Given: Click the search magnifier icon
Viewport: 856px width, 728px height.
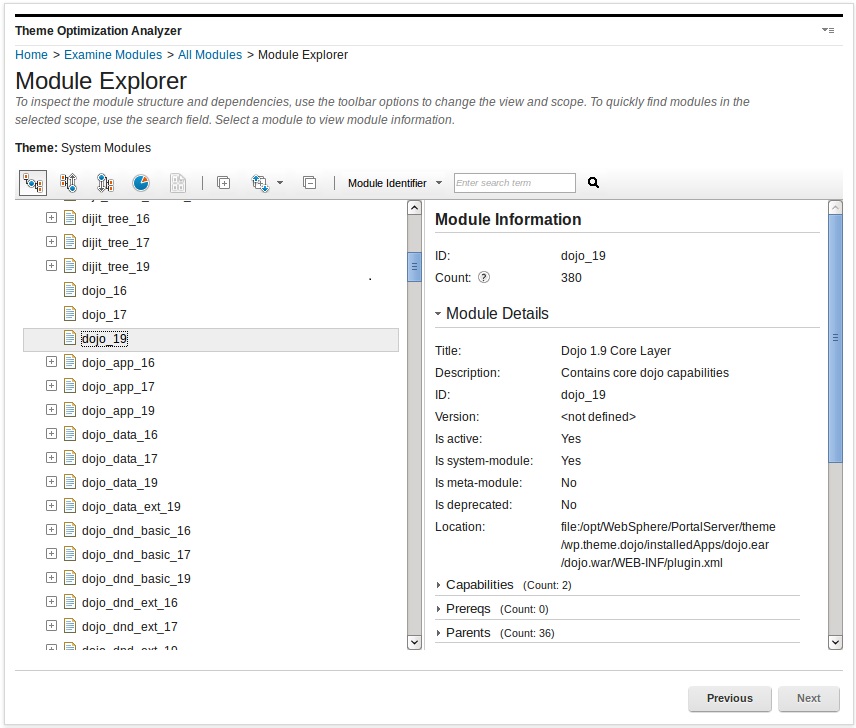Looking at the screenshot, I should coord(592,183).
